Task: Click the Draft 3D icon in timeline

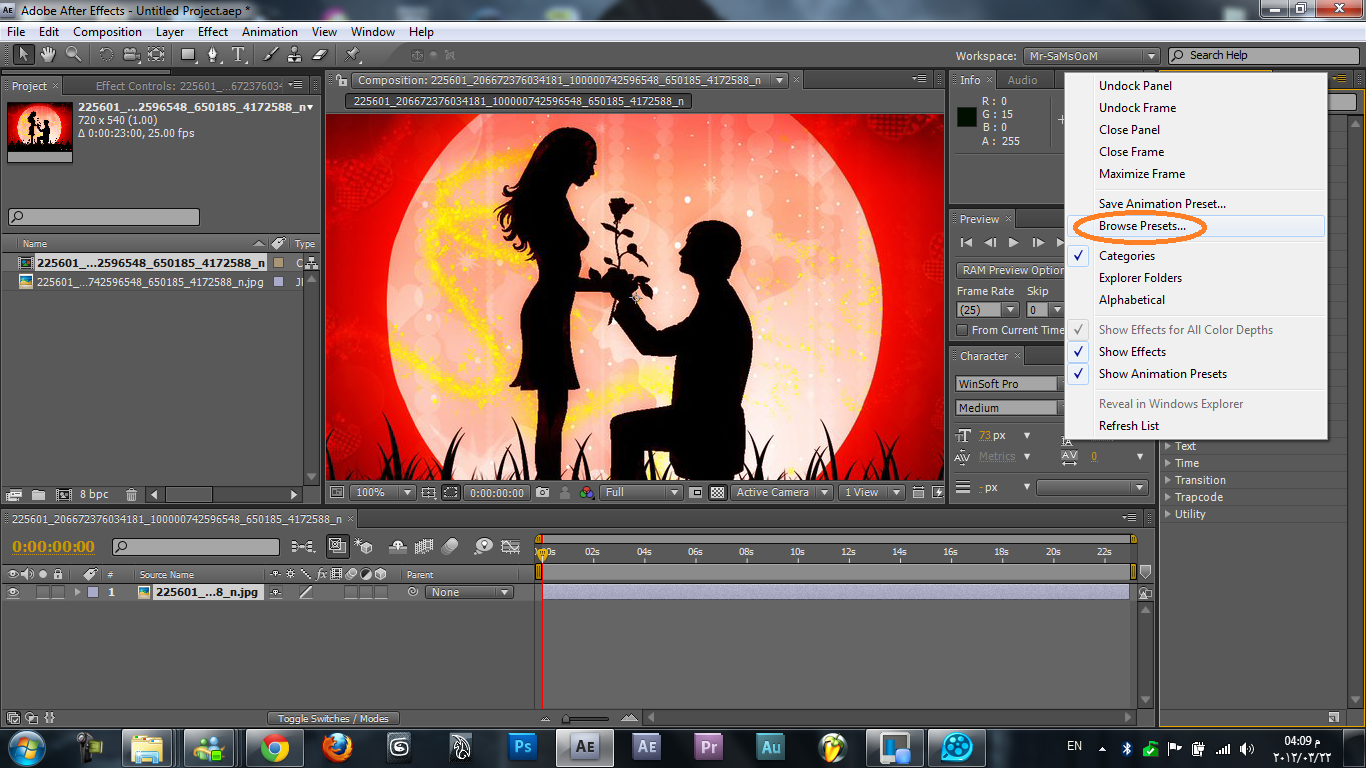Action: pos(364,547)
